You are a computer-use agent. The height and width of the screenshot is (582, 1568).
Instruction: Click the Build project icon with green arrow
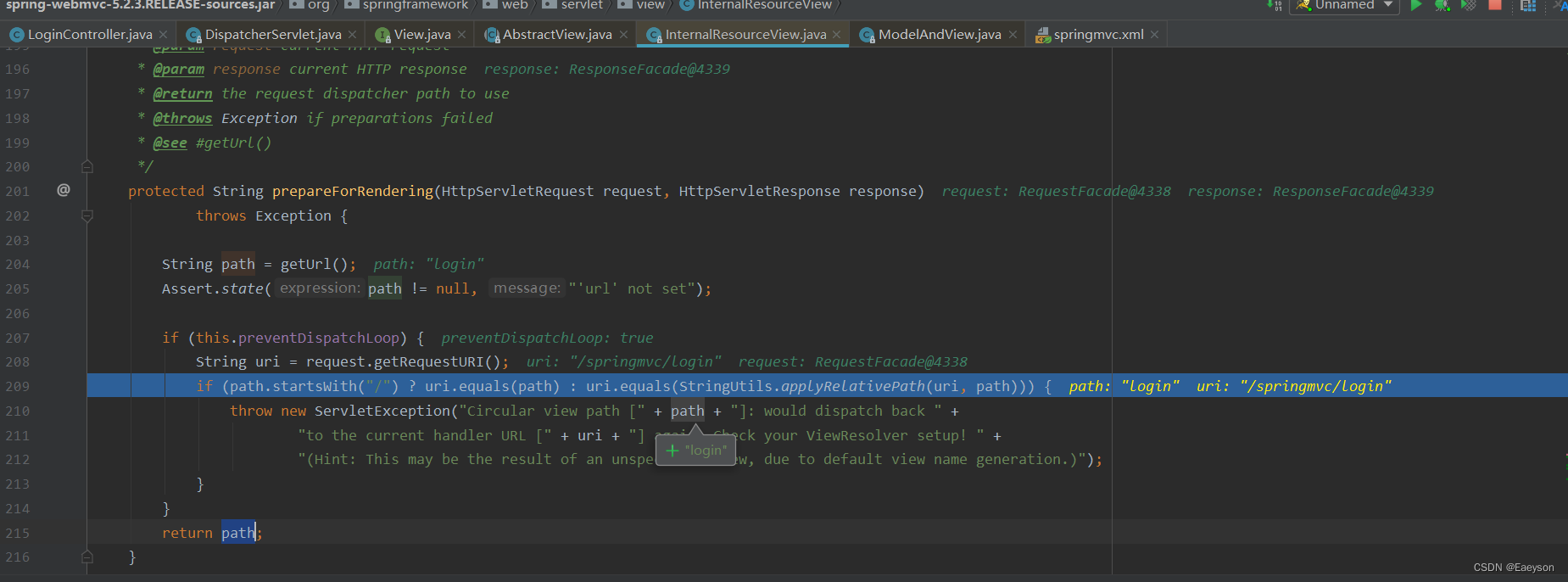pyautogui.click(x=1275, y=5)
